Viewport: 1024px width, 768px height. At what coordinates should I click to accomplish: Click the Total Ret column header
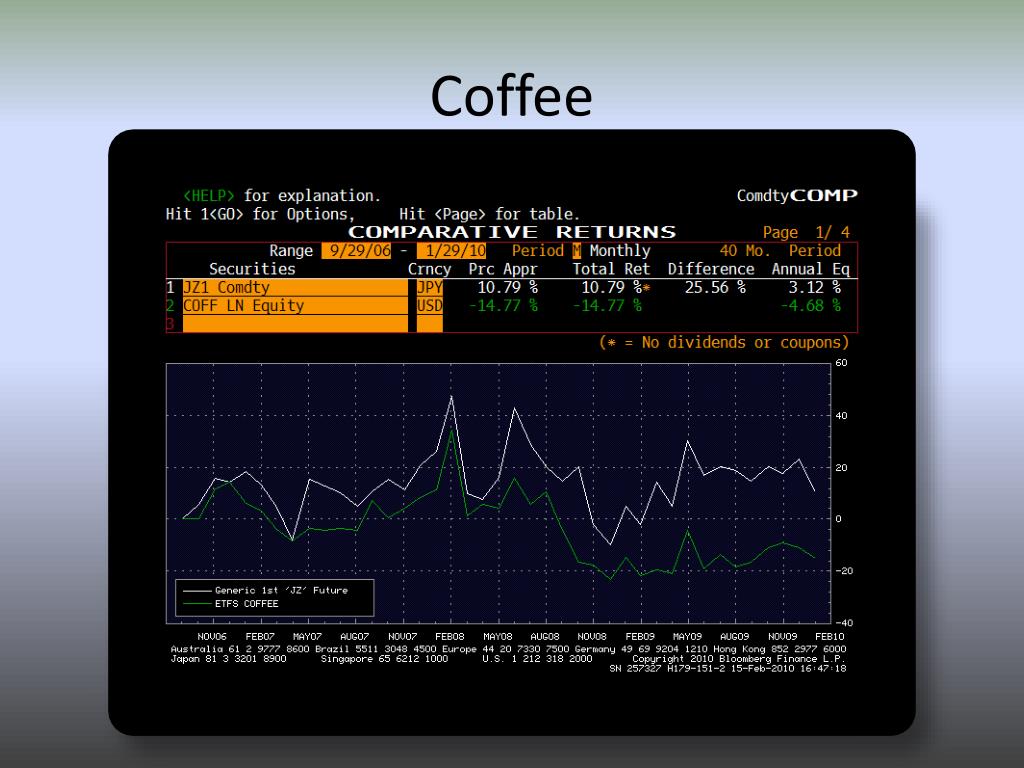pos(611,269)
